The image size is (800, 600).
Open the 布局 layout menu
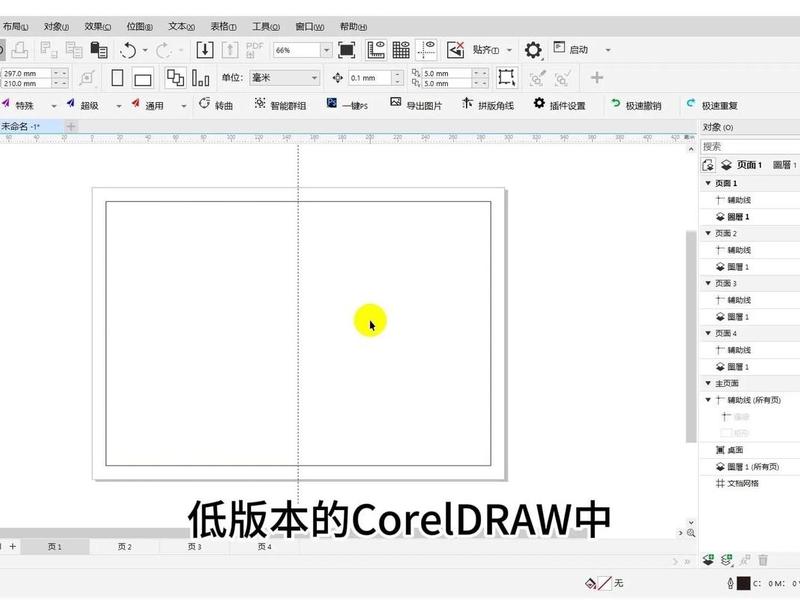(x=15, y=27)
